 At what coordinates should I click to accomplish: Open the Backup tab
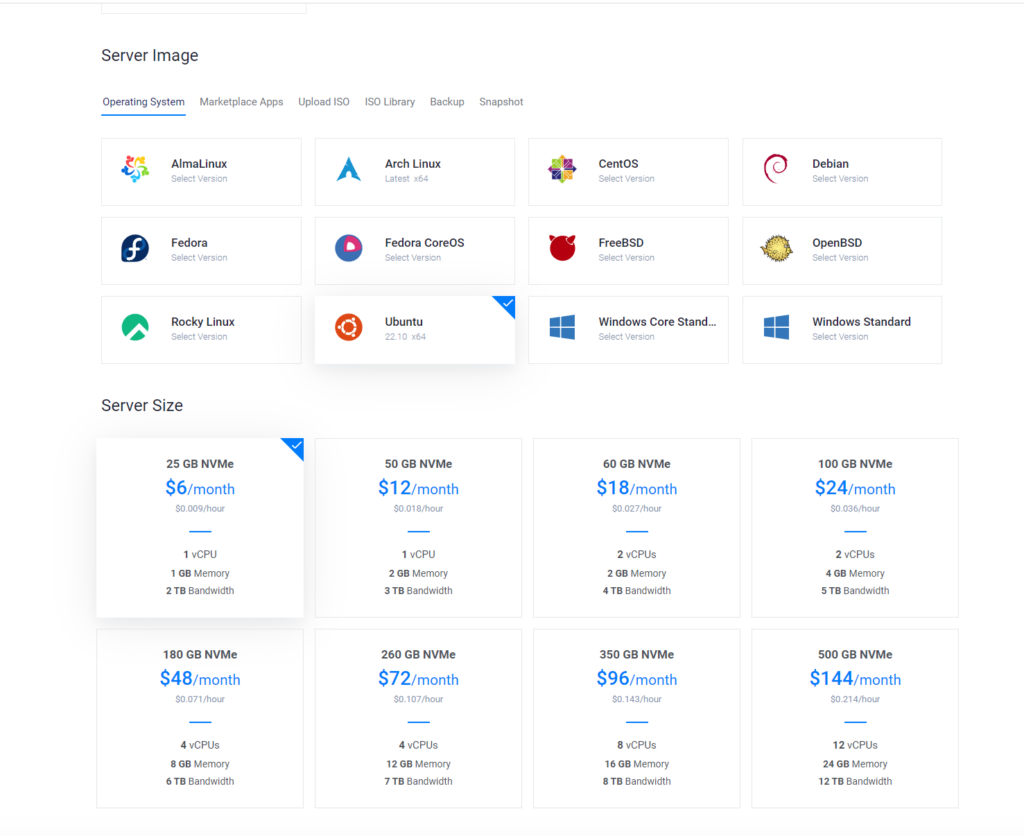coord(447,102)
